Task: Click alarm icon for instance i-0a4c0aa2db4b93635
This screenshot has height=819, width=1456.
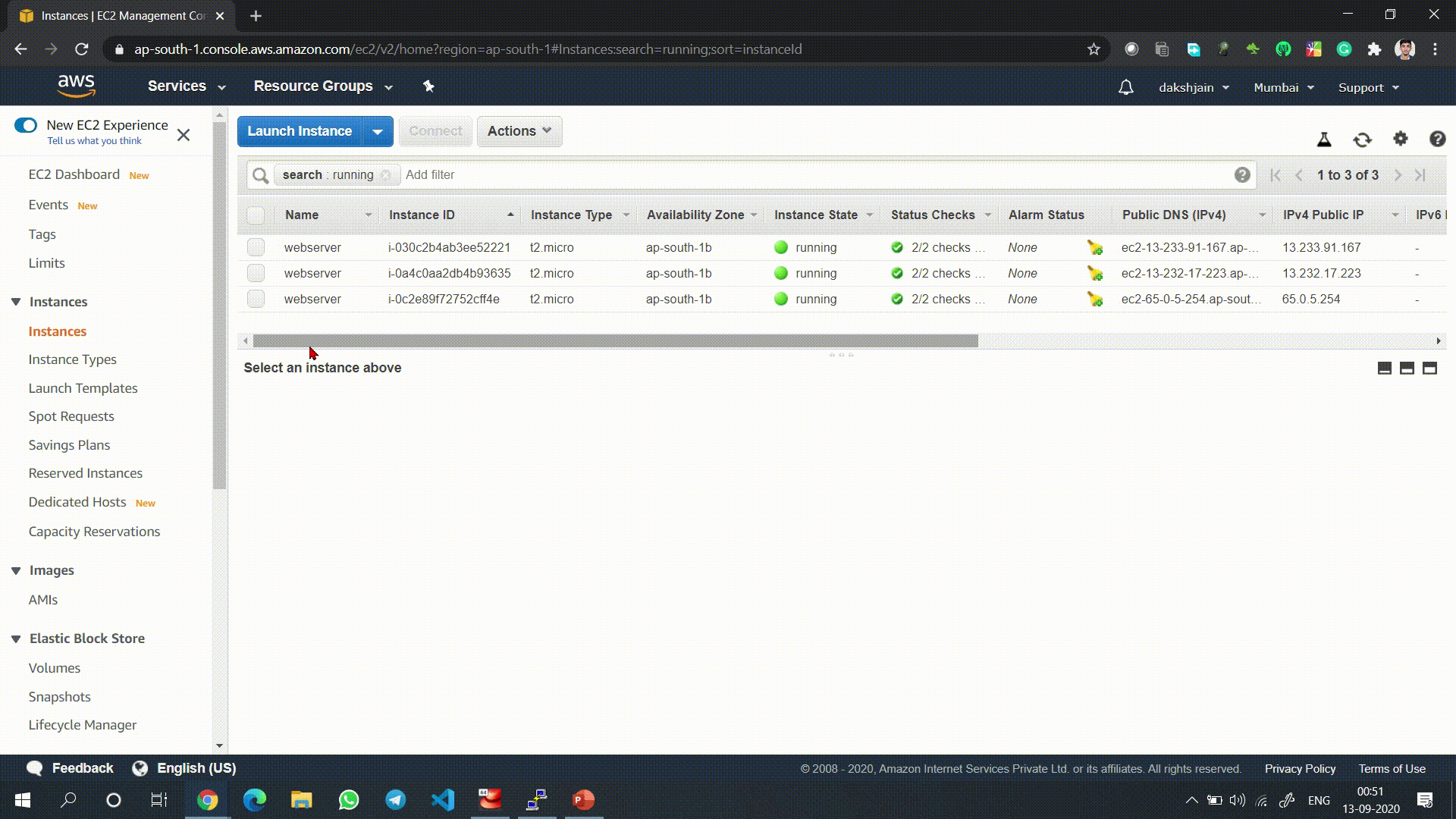Action: 1094,273
